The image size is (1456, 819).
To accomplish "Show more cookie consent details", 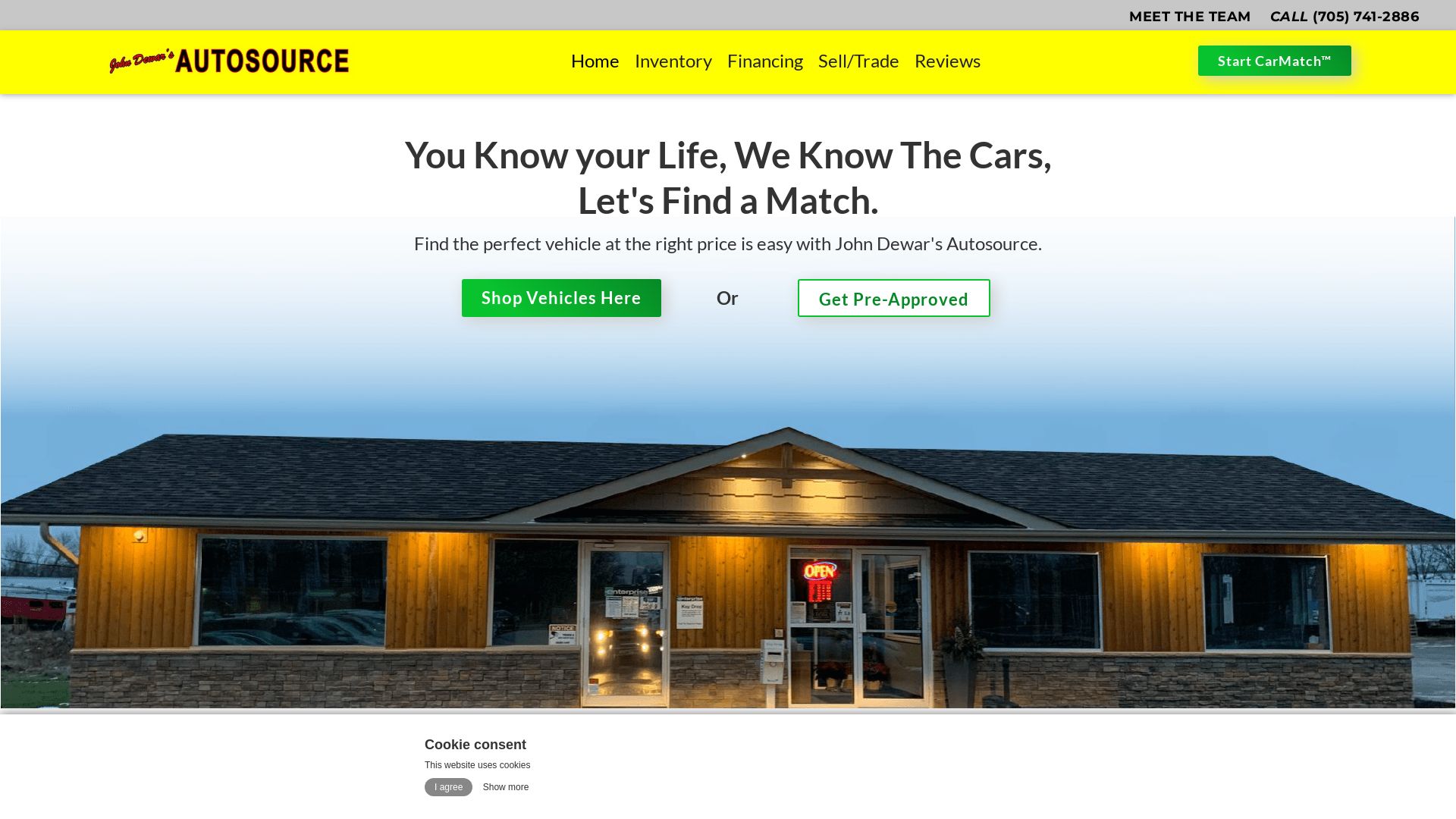I will [505, 787].
